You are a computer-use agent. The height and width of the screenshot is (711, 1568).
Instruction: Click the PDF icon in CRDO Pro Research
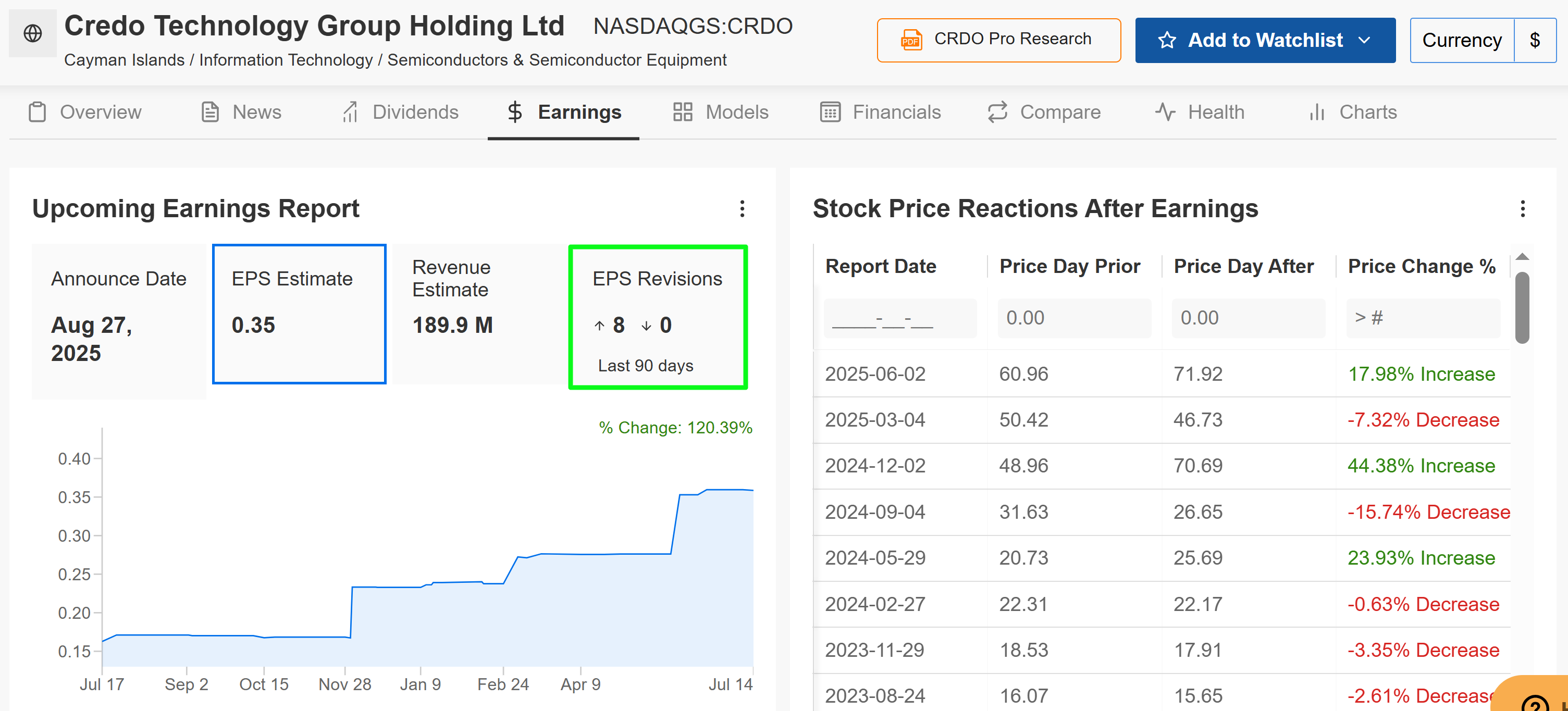pos(911,40)
